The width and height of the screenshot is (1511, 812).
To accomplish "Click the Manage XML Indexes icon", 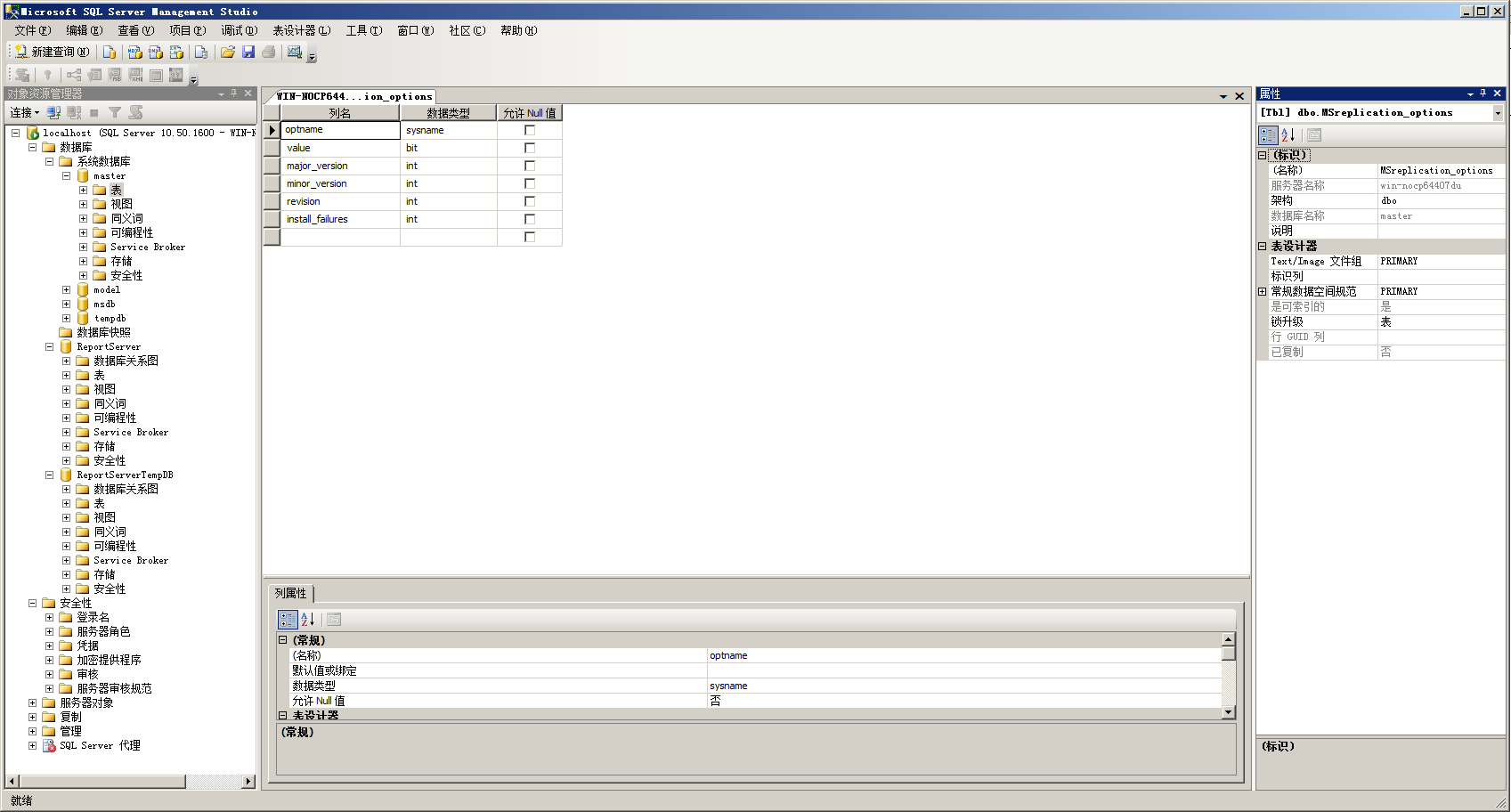I will (135, 76).
